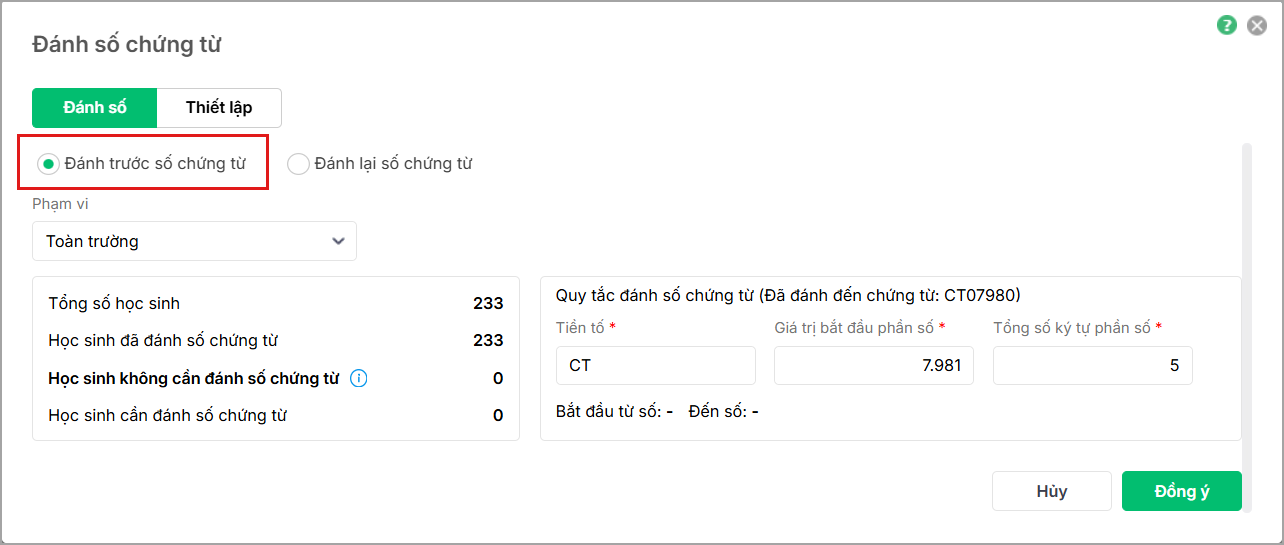Expand the Phạm vi dropdown chevron
Image resolution: width=1284 pixels, height=545 pixels.
click(x=338, y=241)
